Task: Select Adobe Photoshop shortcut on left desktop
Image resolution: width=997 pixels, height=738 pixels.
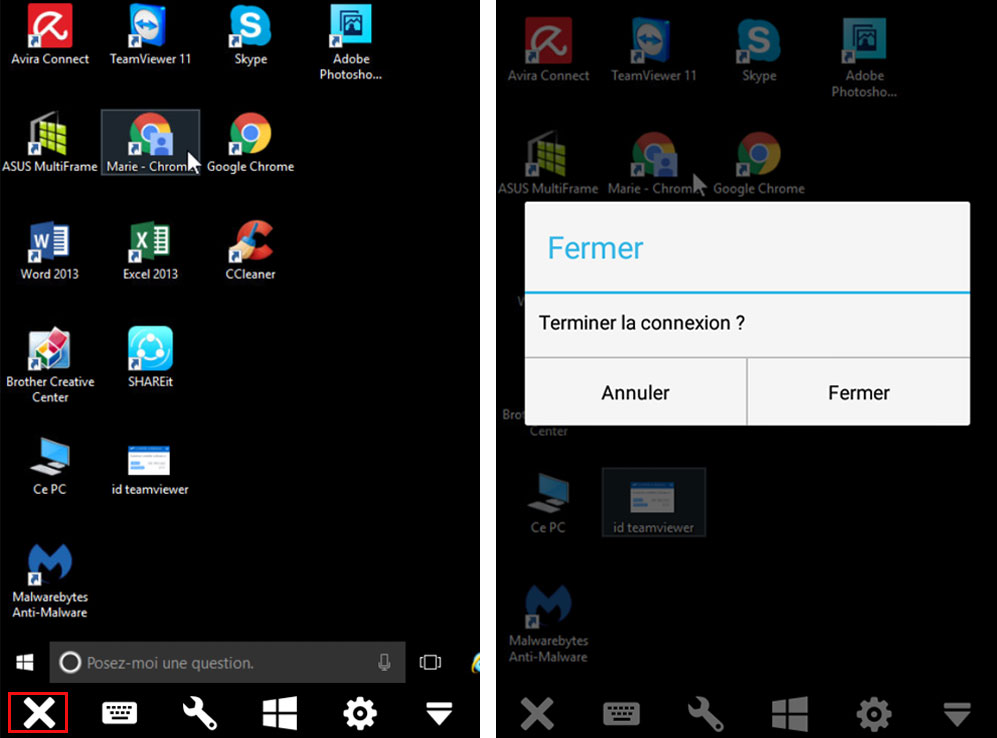Action: pyautogui.click(x=351, y=43)
